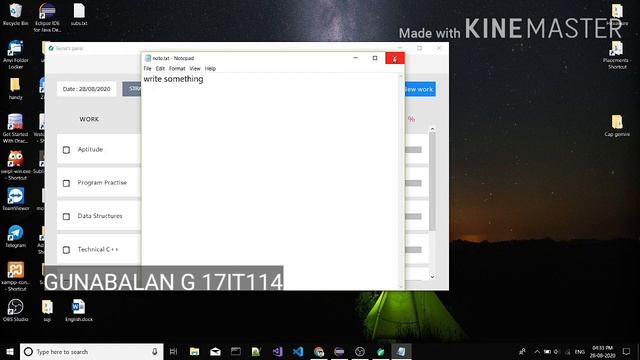Open the notification action center
Screen dimensions: 640x360
click(626, 351)
